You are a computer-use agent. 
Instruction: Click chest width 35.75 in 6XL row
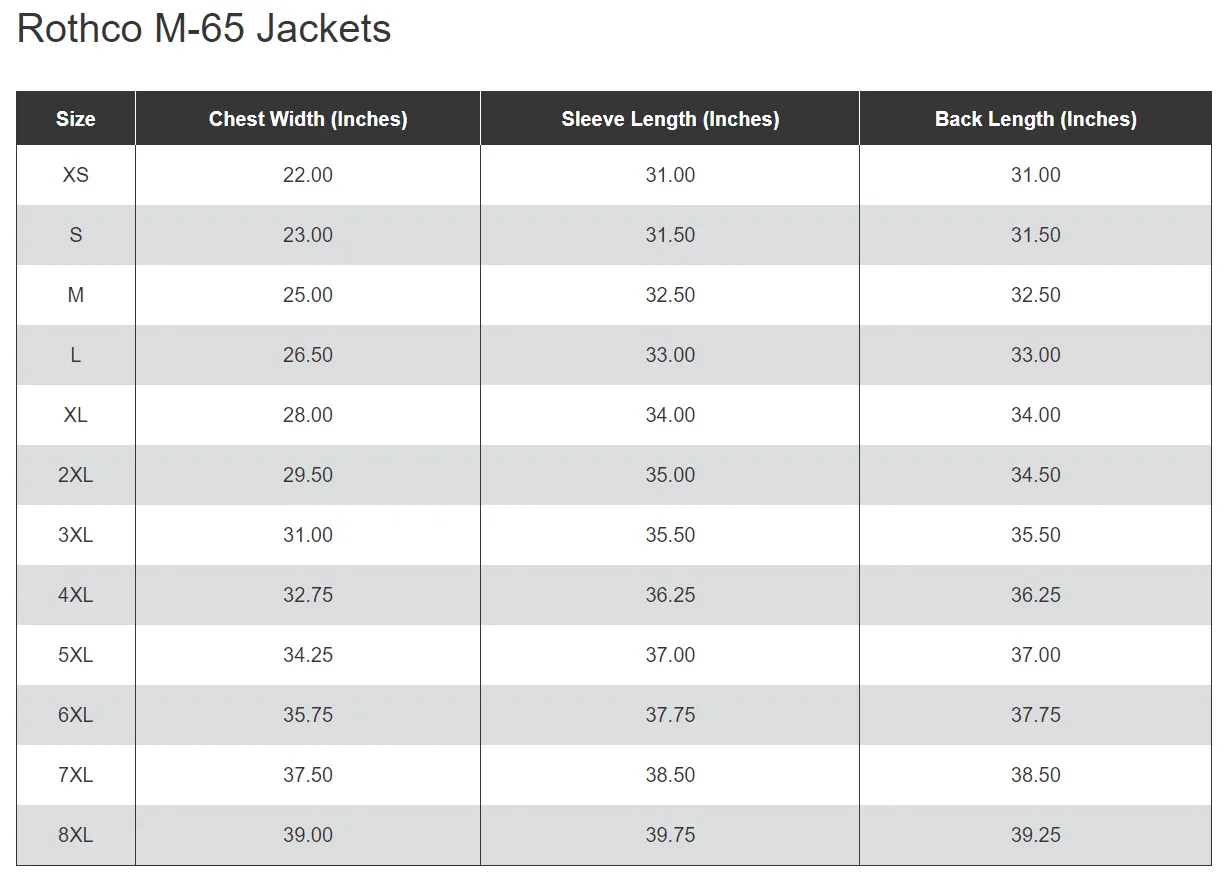[x=308, y=715]
